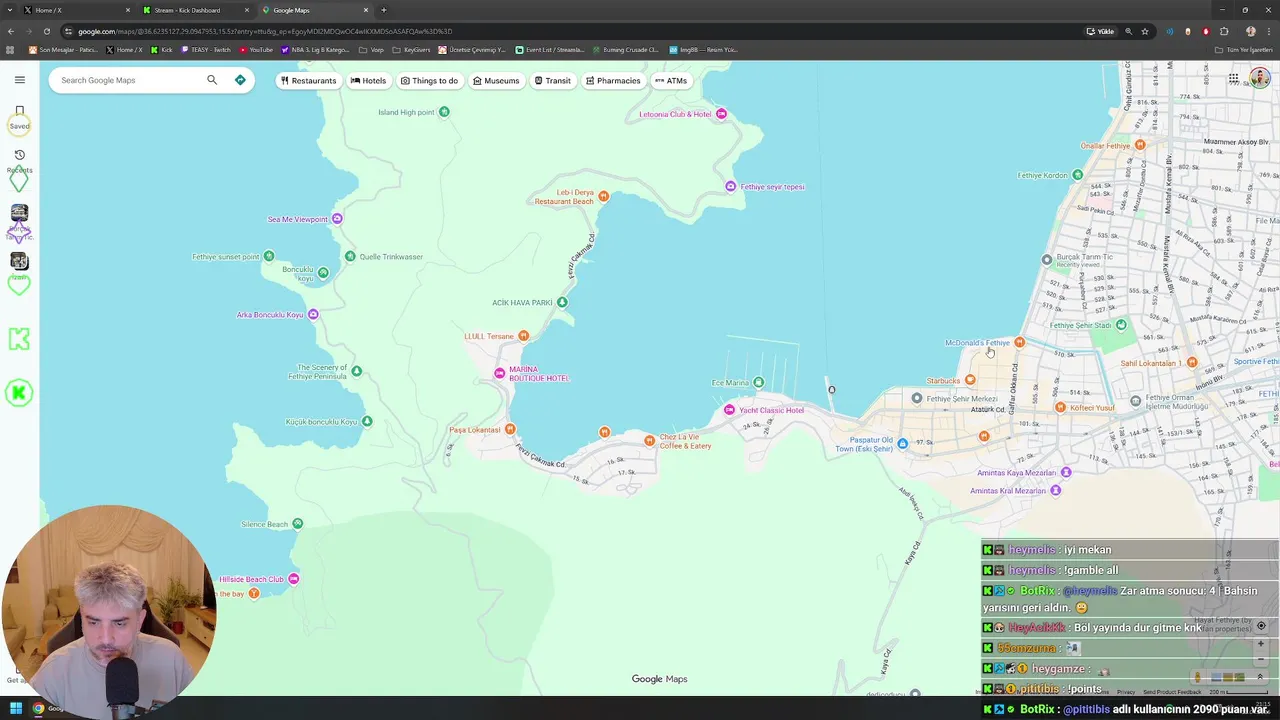The height and width of the screenshot is (720, 1280).
Task: Filter the map by Hotels
Action: 368,80
